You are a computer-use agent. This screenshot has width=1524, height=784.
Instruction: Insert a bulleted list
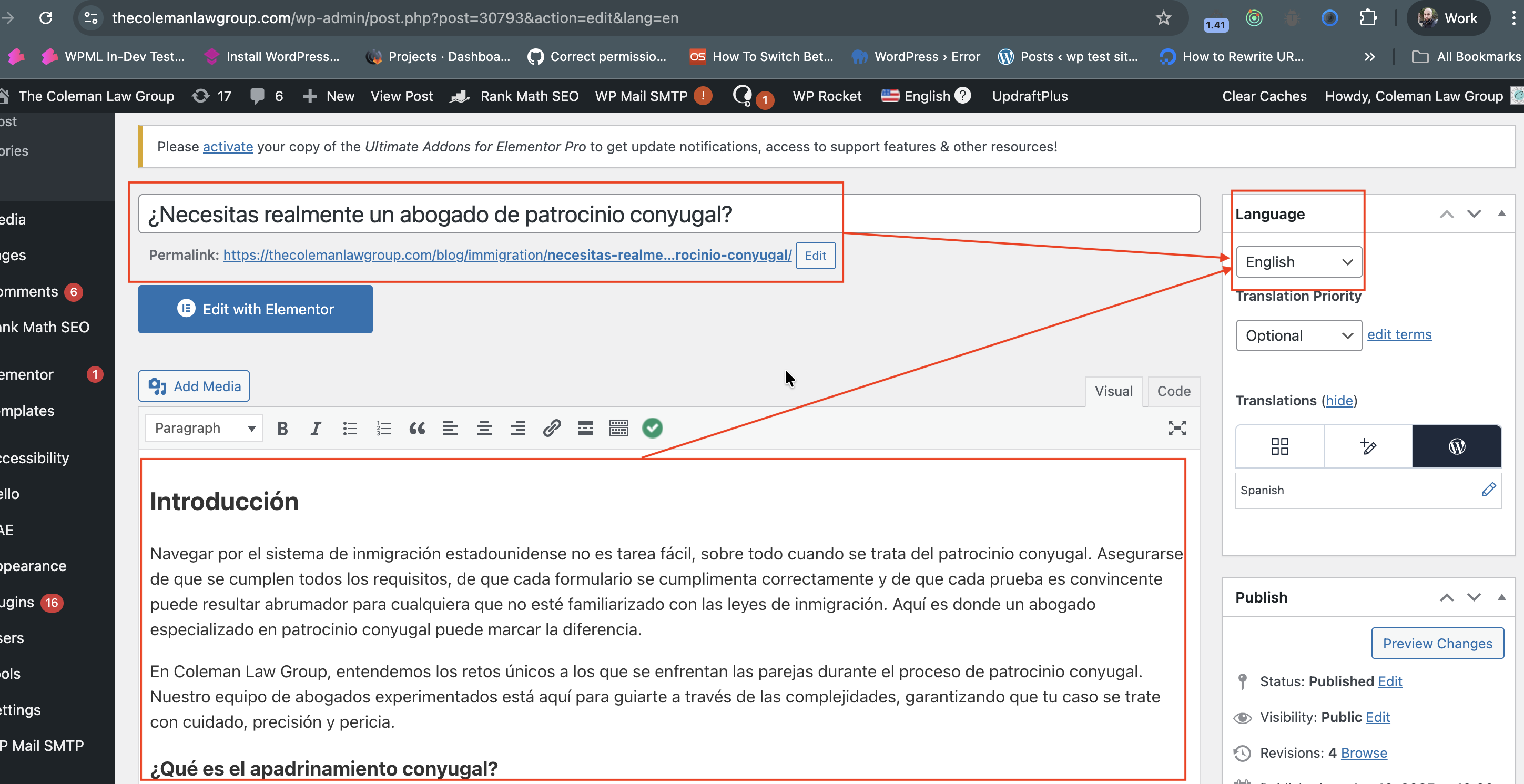[x=350, y=428]
